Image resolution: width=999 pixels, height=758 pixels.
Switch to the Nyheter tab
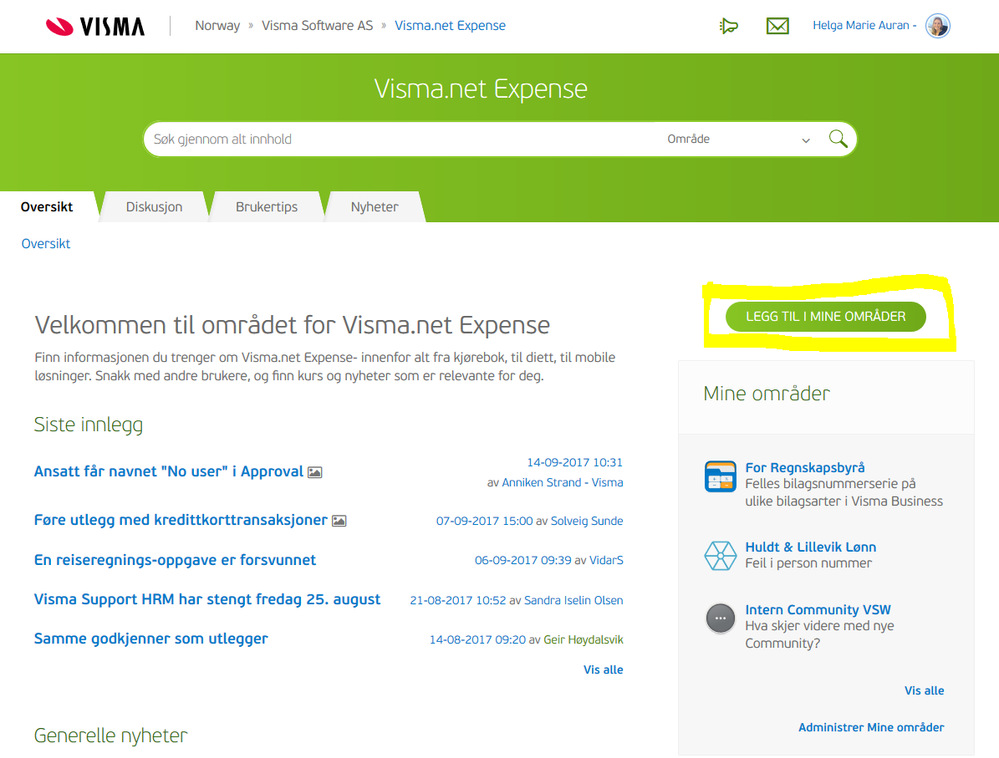[x=375, y=207]
